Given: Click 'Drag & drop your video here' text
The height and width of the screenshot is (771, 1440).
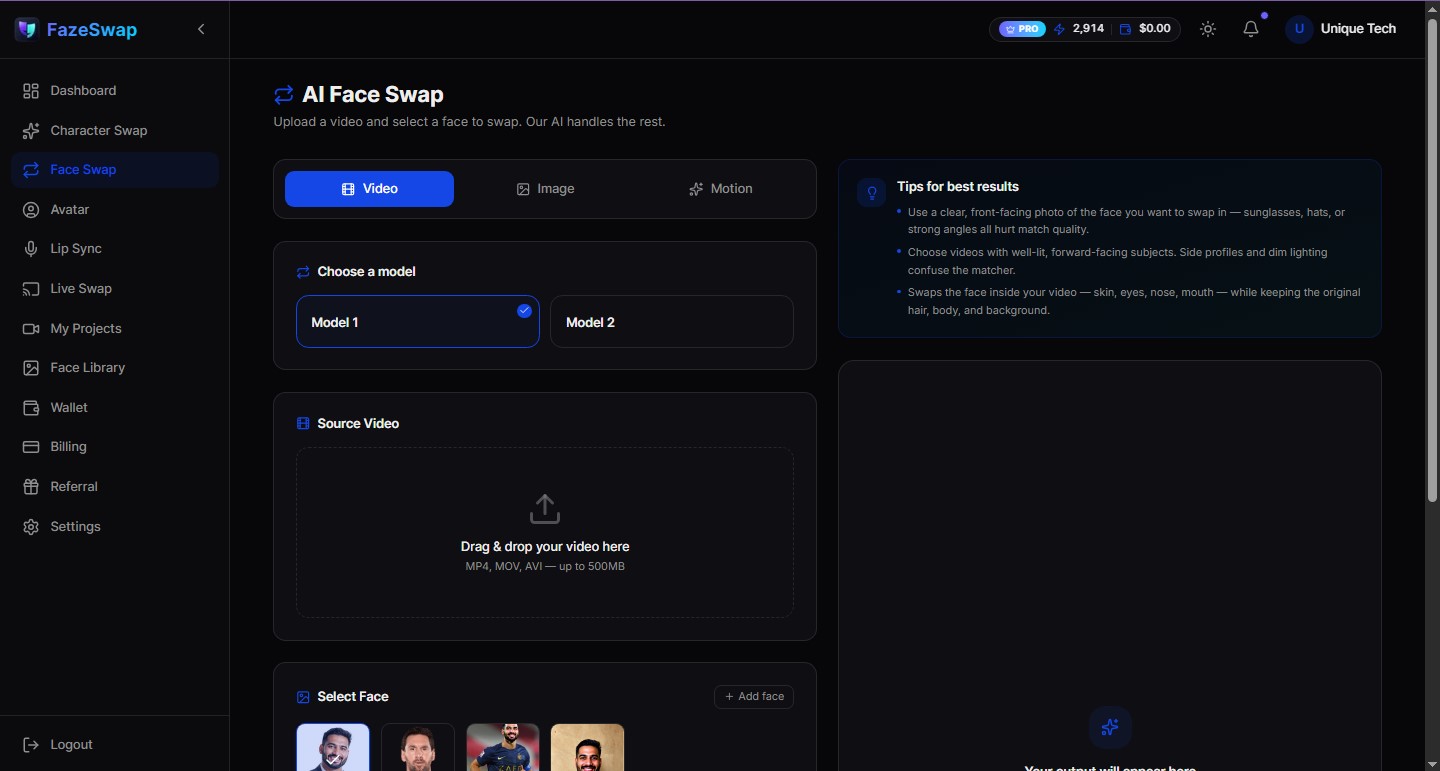Looking at the screenshot, I should (545, 547).
